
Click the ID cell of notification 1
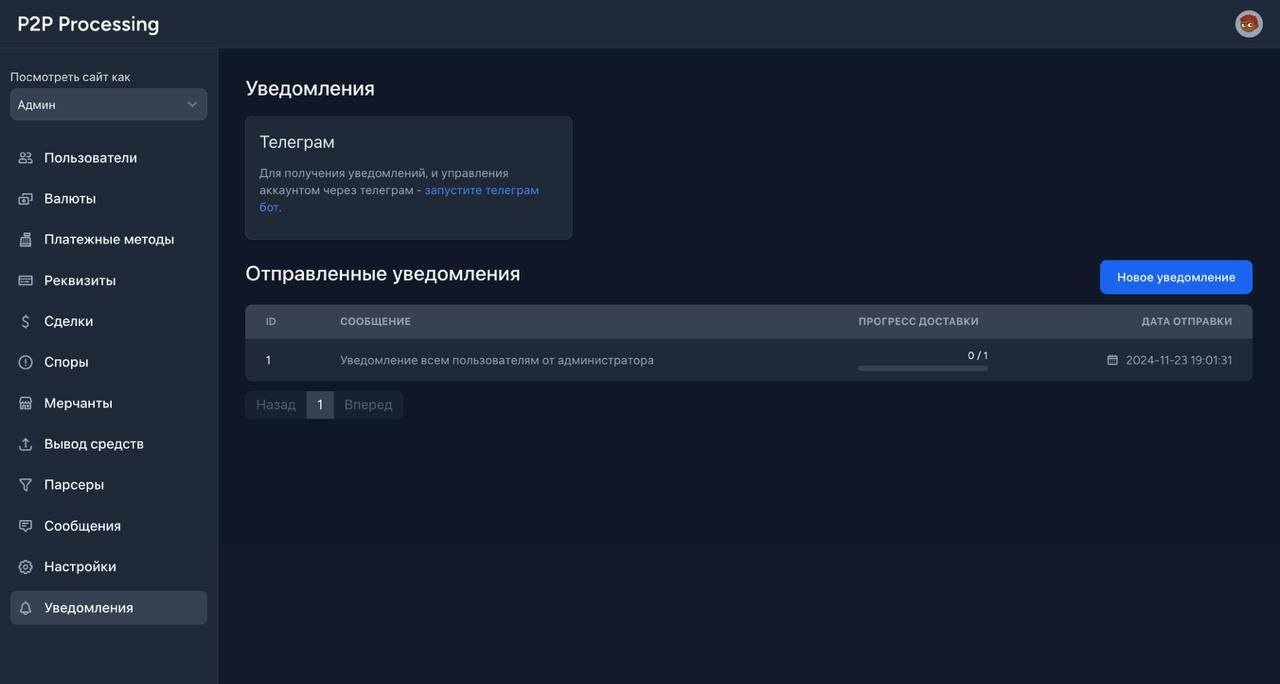268,360
